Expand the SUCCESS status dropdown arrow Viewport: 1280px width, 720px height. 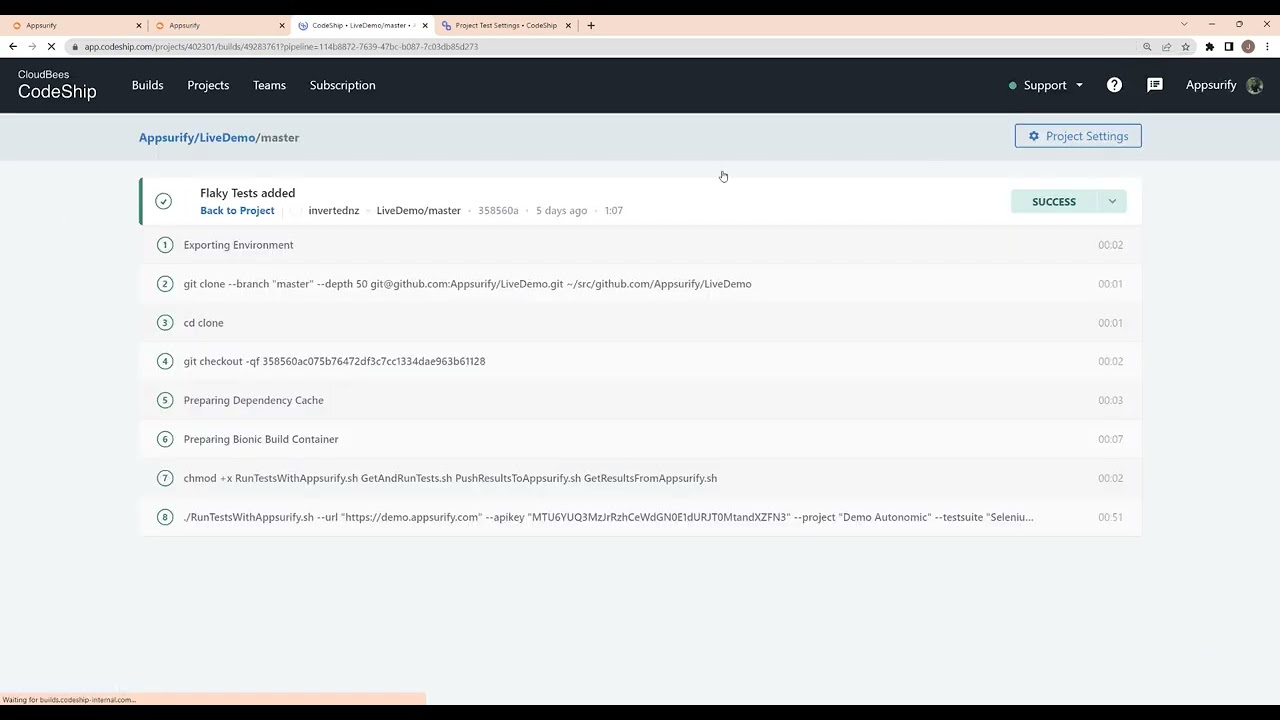(x=1112, y=201)
